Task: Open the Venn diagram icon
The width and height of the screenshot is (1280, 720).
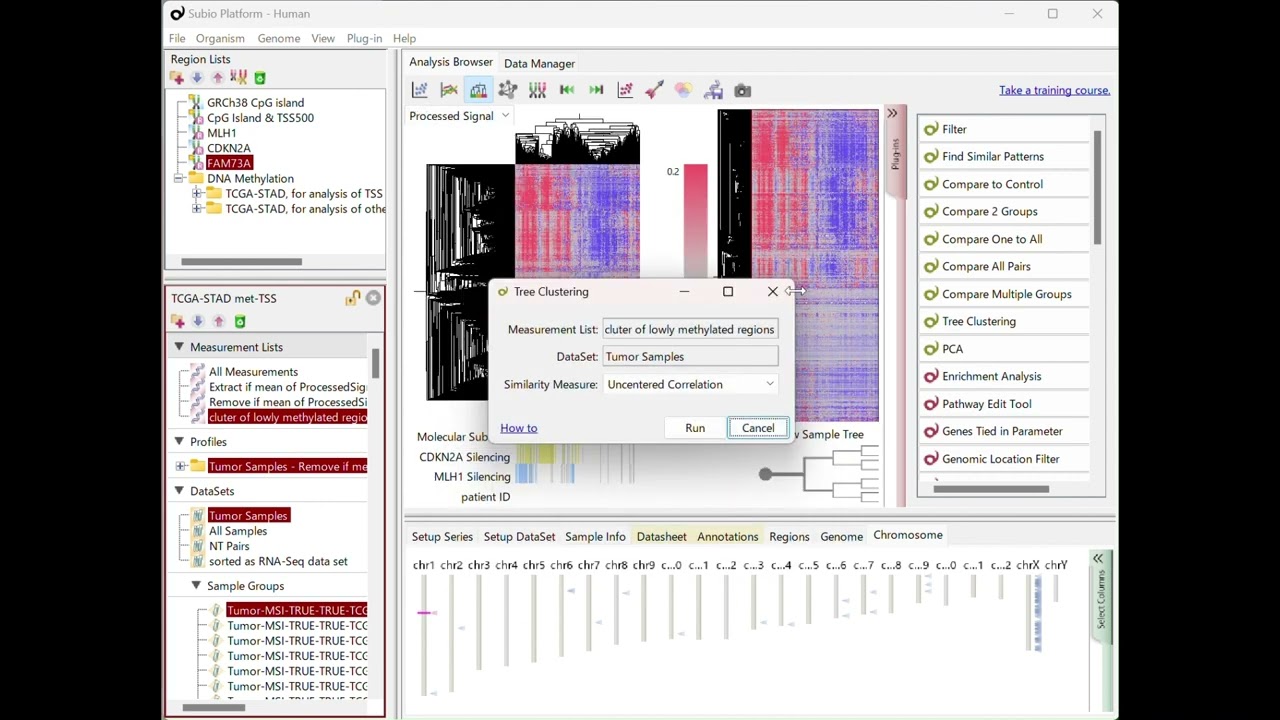Action: [x=683, y=90]
